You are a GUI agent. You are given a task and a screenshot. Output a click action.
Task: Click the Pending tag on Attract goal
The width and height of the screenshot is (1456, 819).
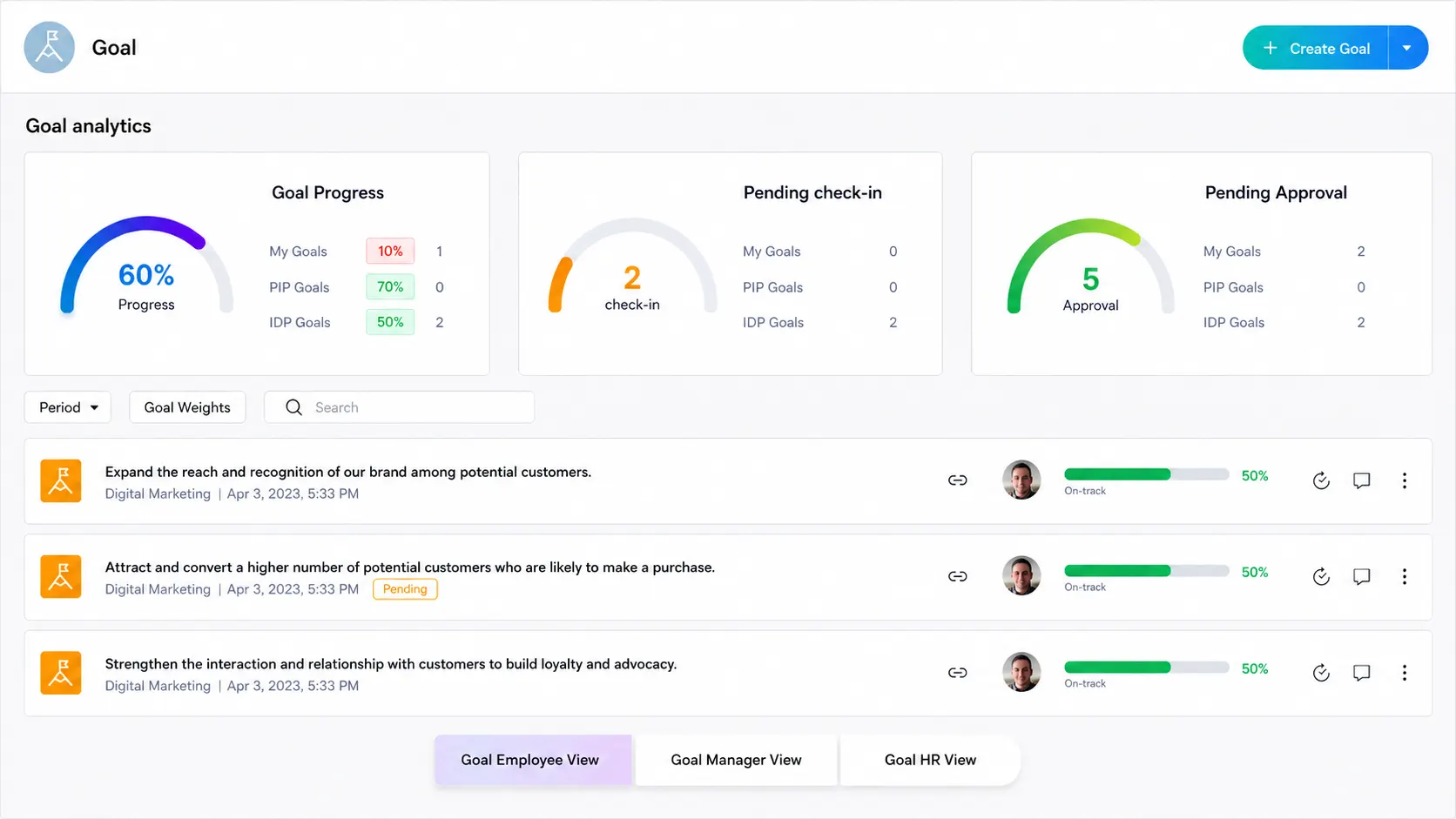click(x=405, y=589)
